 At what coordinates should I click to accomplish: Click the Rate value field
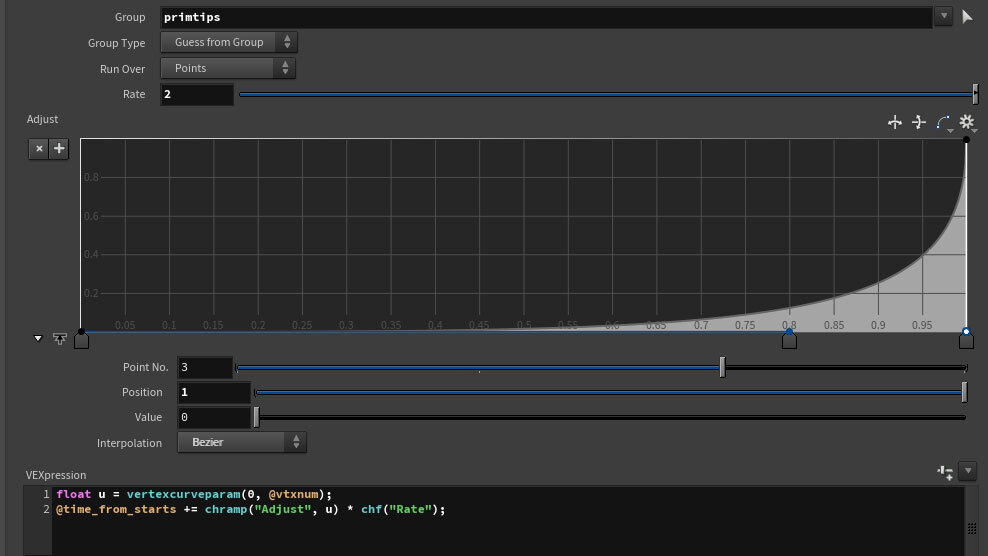197,94
